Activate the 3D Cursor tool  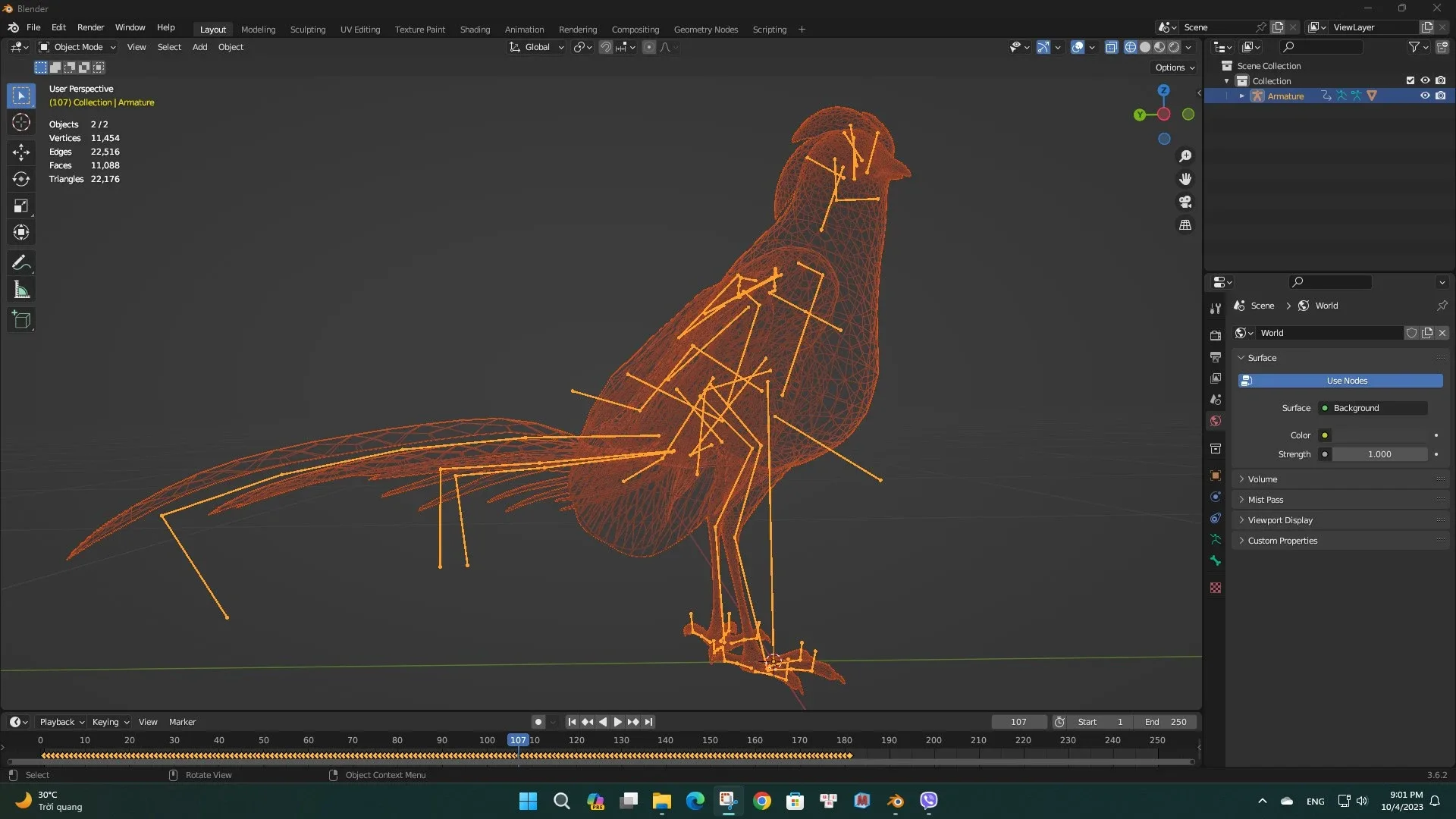21,122
